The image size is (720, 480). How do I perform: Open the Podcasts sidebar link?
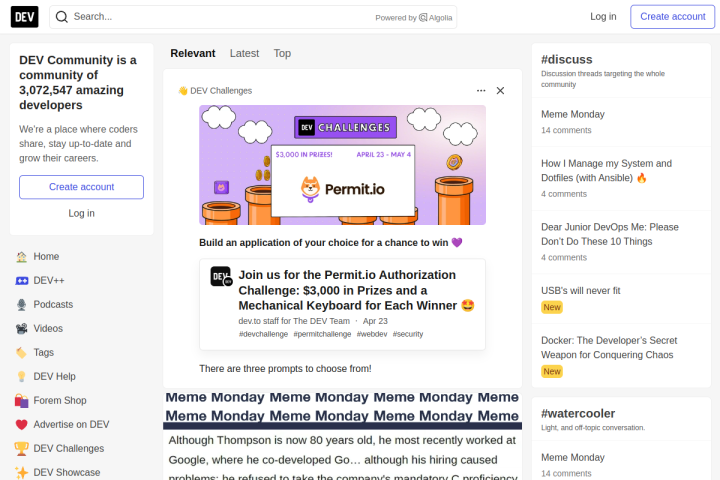[x=81, y=305]
